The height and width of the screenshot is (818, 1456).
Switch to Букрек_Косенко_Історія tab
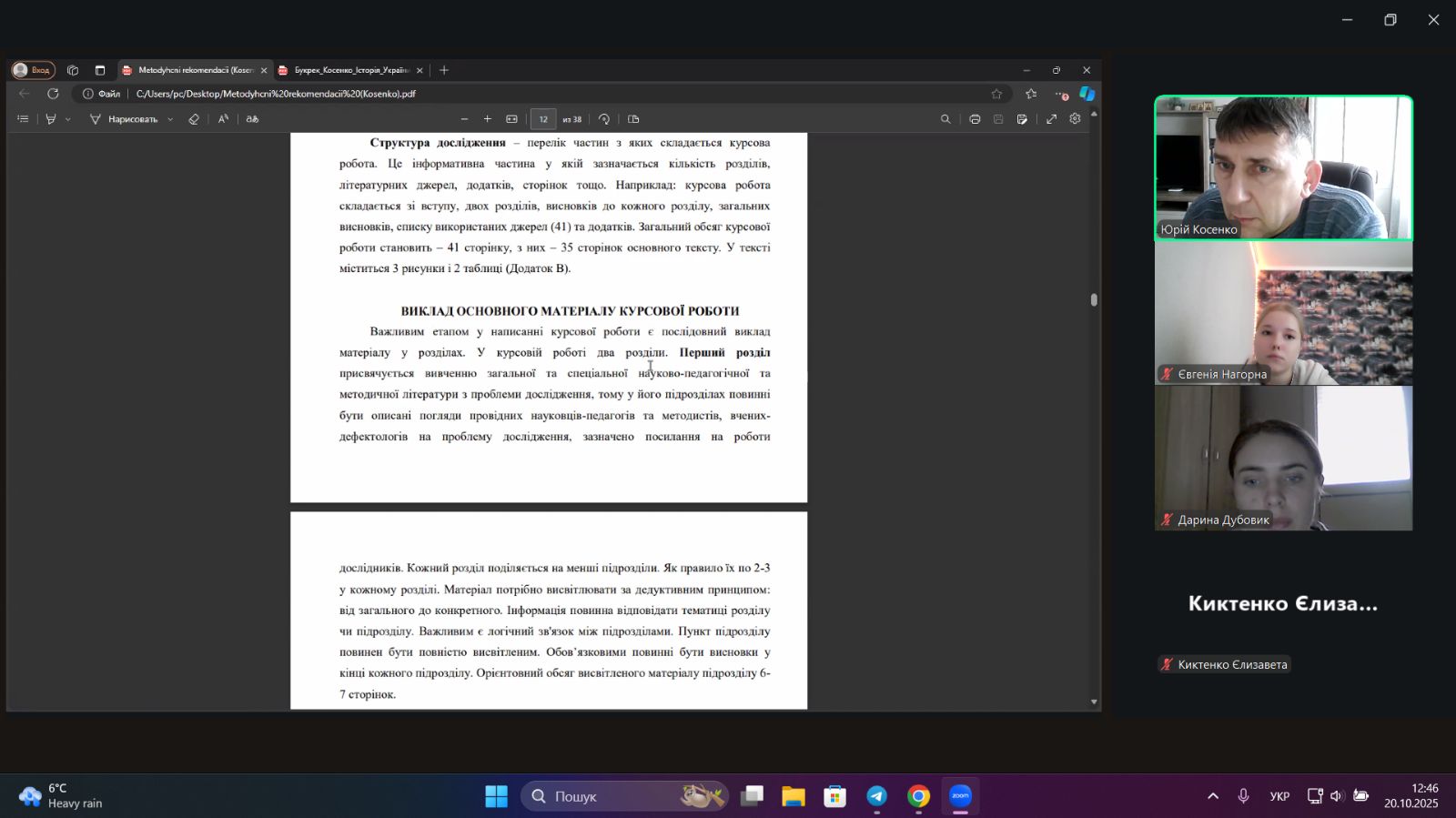click(351, 70)
